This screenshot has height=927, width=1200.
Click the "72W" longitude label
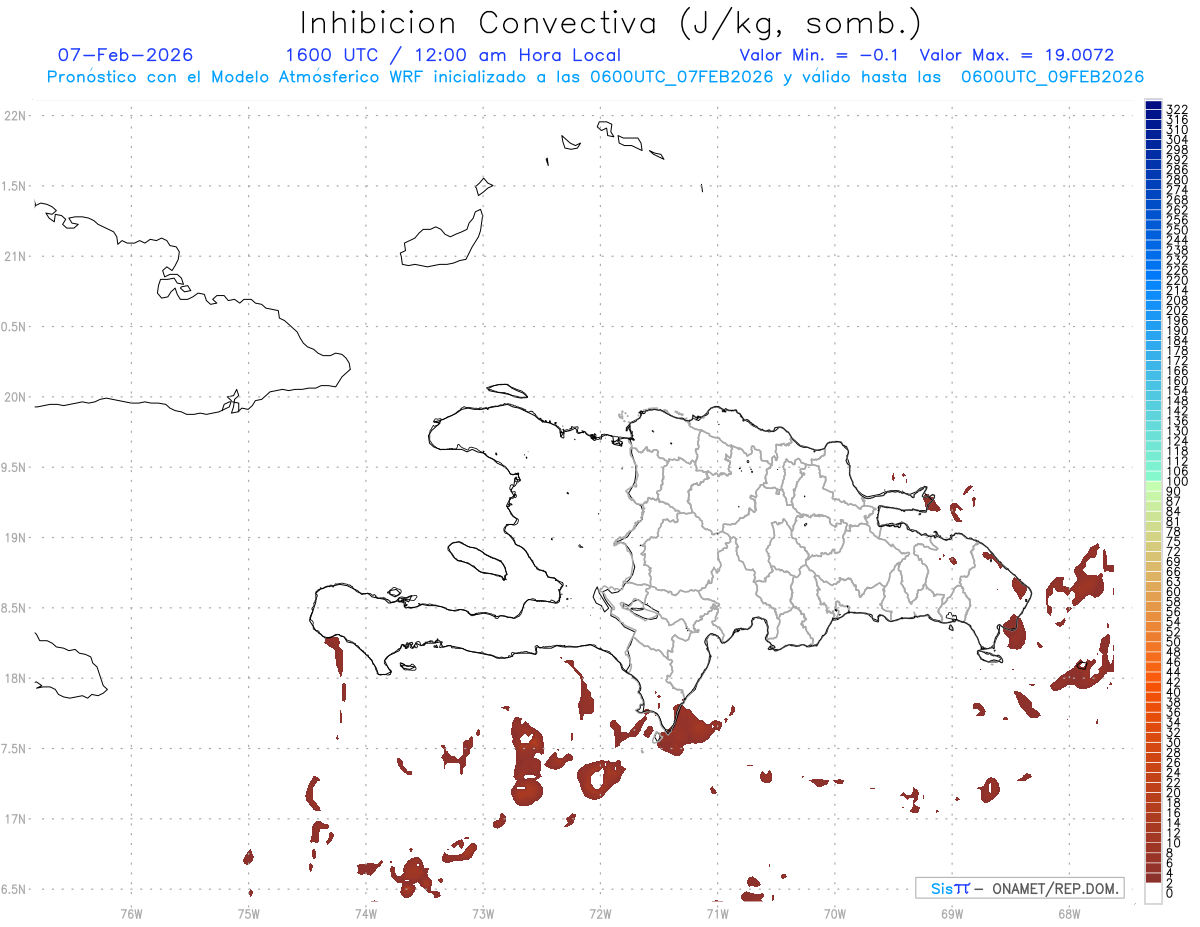(x=601, y=912)
